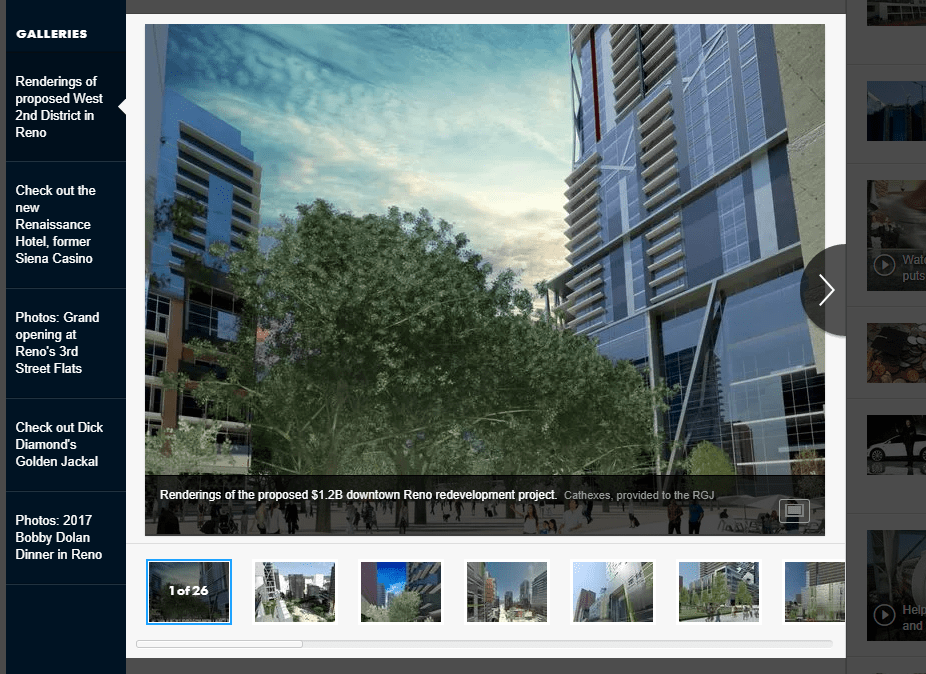Select the "Renderings of proposed West 2nd District" gallery
Viewport: 926px width, 674px height.
click(58, 107)
